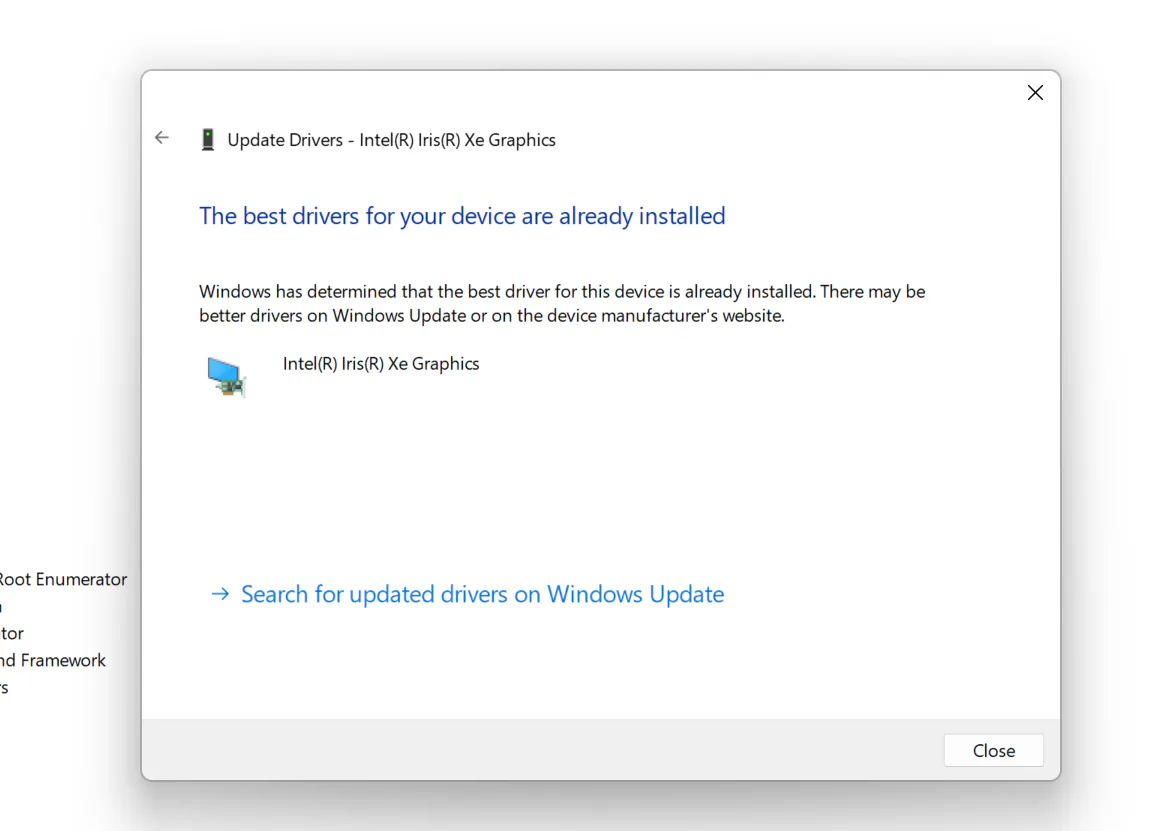This screenshot has width=1164, height=831.
Task: Click the 'Update Drivers - Intel(R) Iris(R) Xe Graphics' title
Action: click(391, 140)
